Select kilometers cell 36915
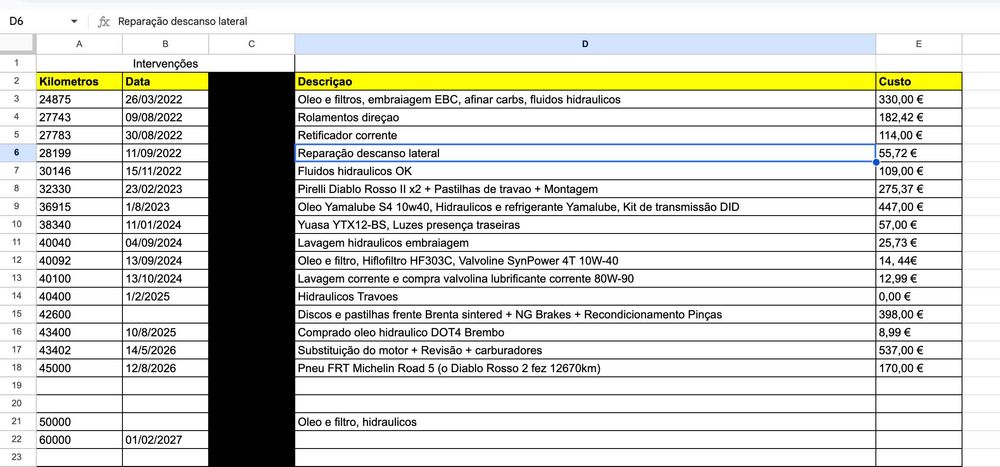Screen dimensions: 1000x467 point(79,207)
